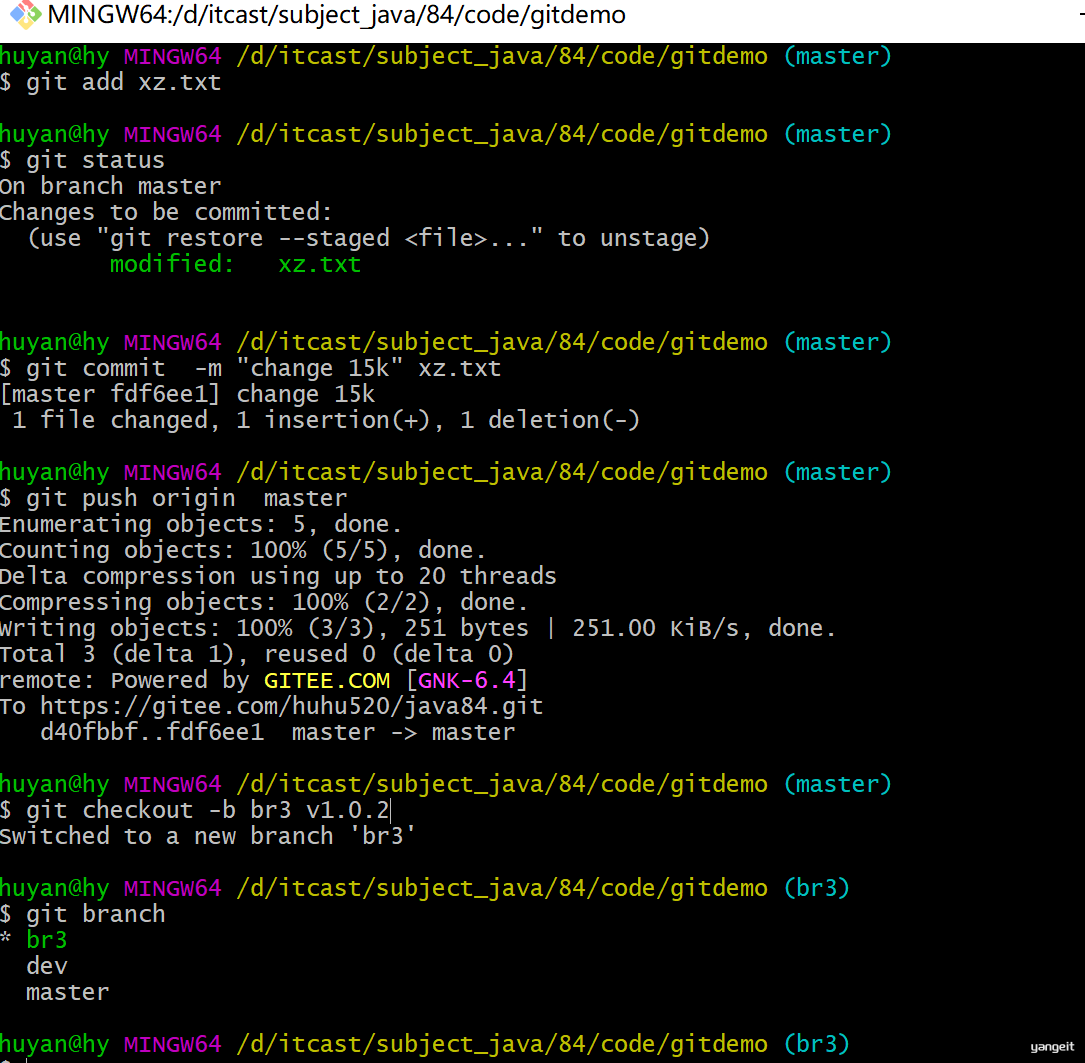This screenshot has height=1063, width=1085.
Task: Click the Git Bash window icon
Action: (25, 15)
